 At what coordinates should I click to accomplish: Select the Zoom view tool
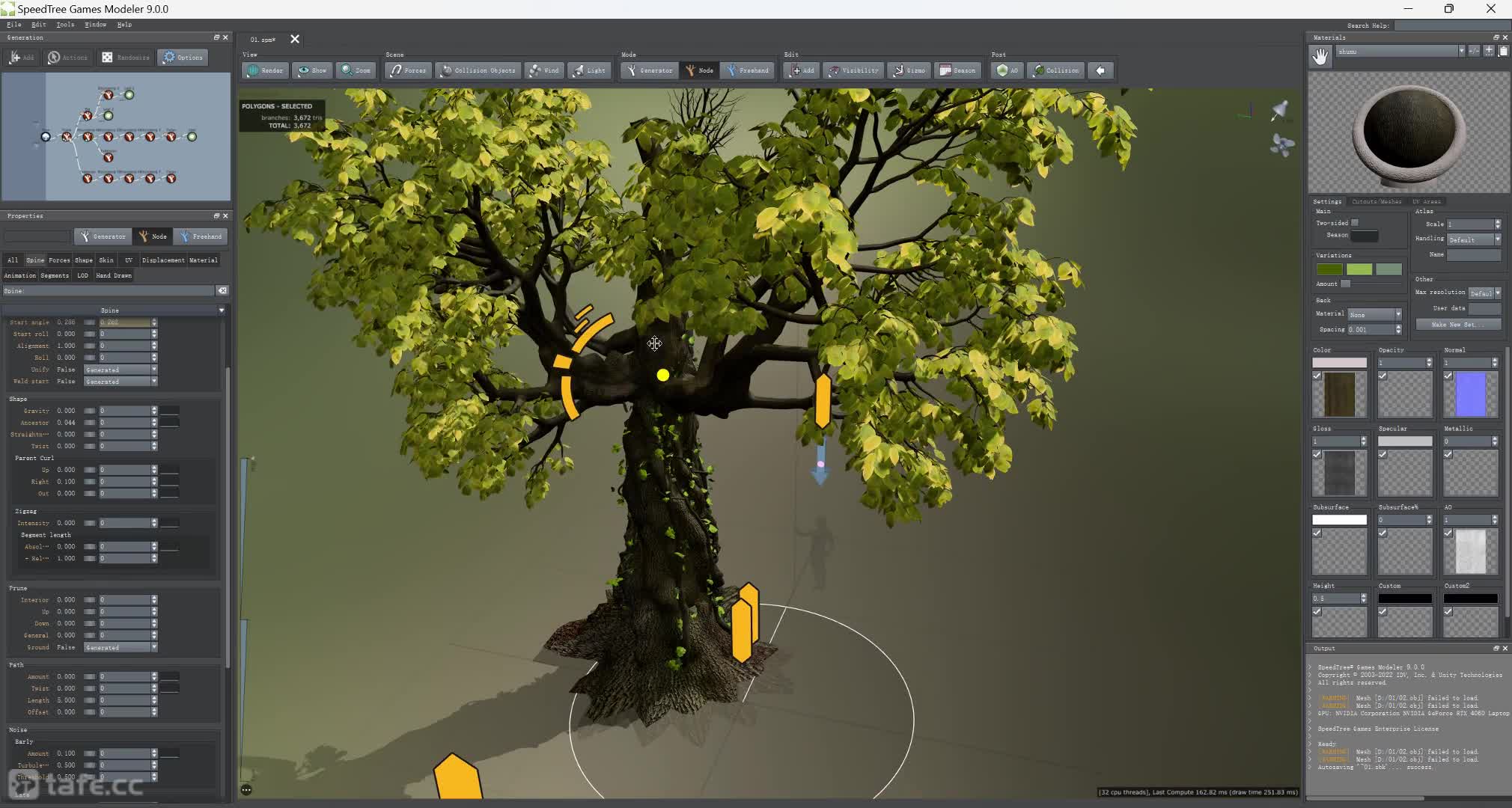356,70
